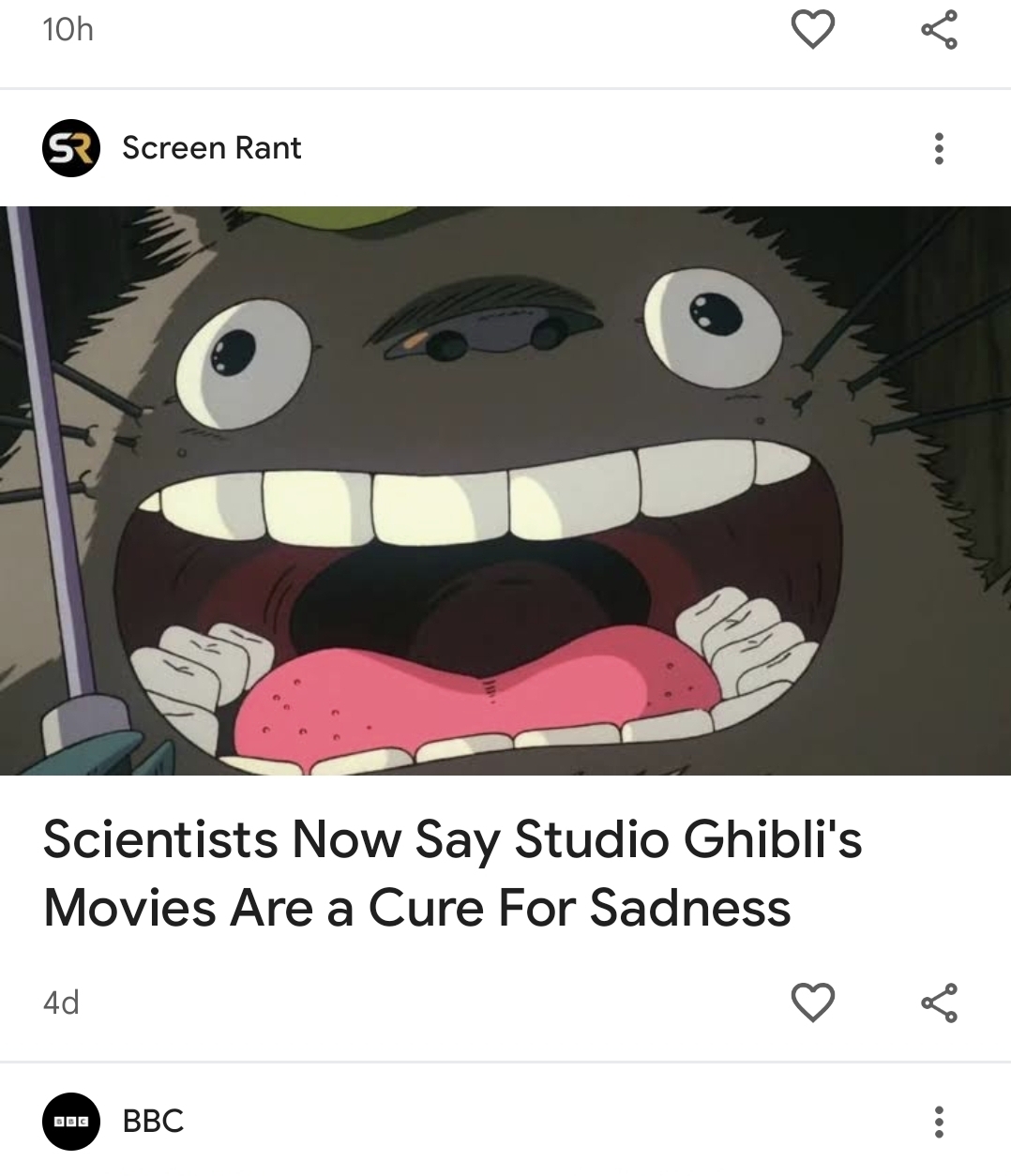
Task: Open the BBC logo icon
Action: 71,1121
